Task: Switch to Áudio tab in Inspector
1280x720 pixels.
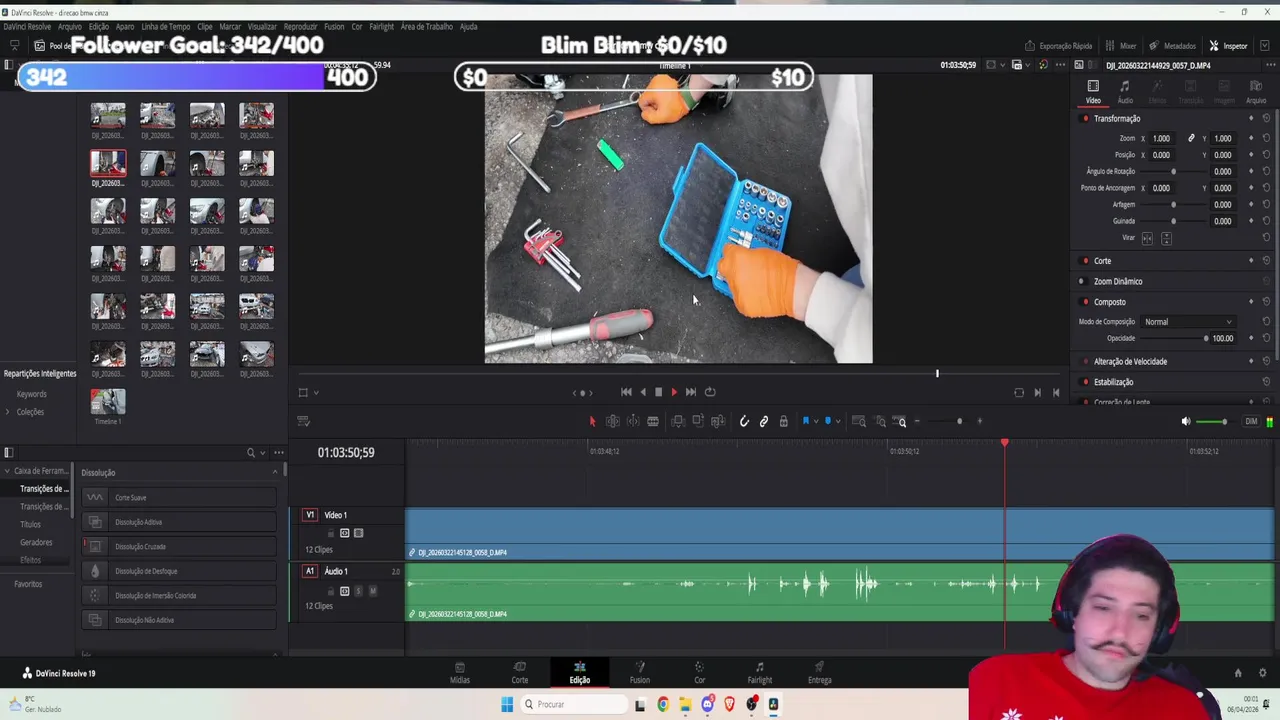Action: [x=1125, y=91]
